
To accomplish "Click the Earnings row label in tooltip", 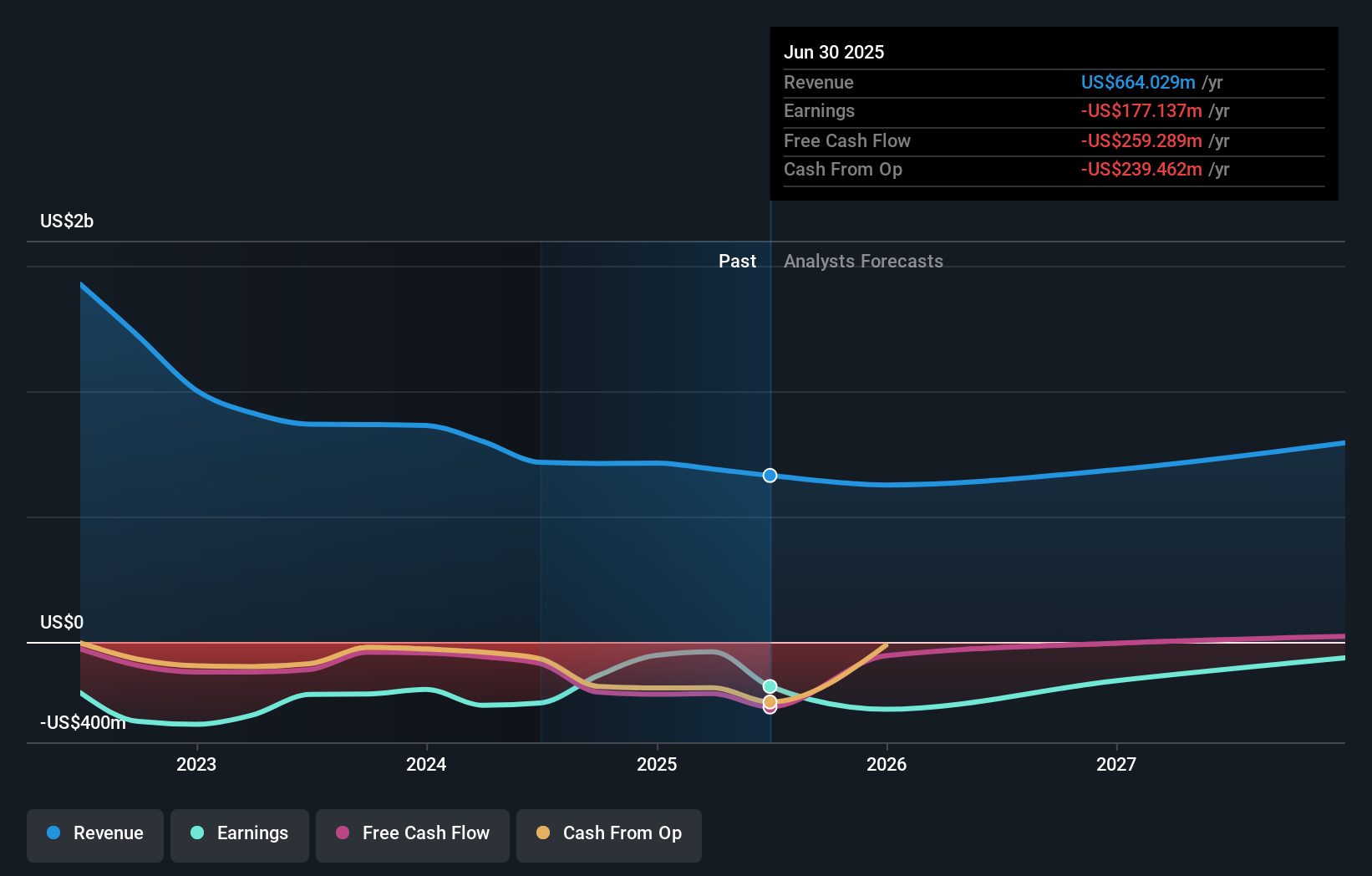I will pos(819,111).
